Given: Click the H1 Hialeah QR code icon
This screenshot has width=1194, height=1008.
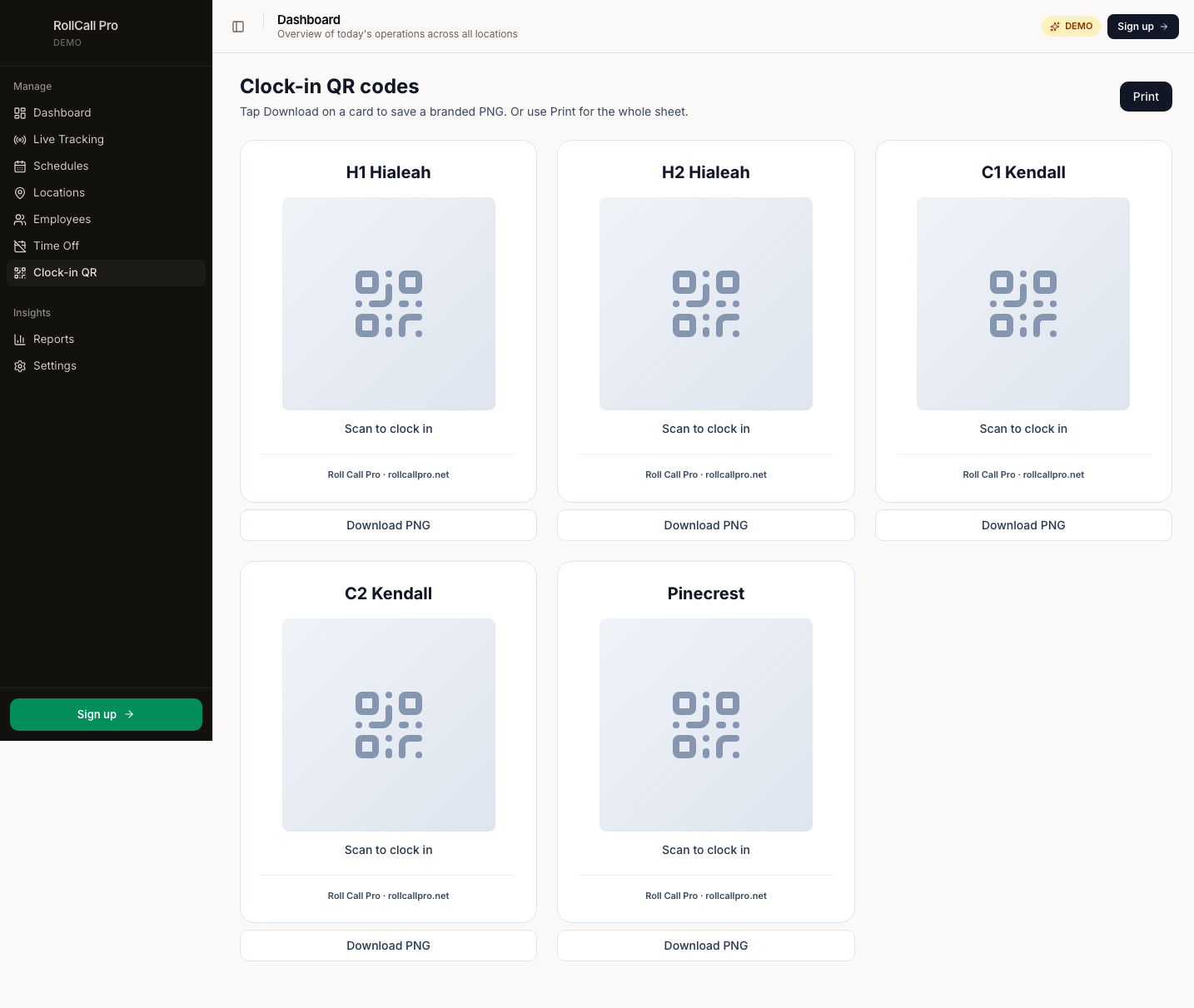Looking at the screenshot, I should coord(389,304).
